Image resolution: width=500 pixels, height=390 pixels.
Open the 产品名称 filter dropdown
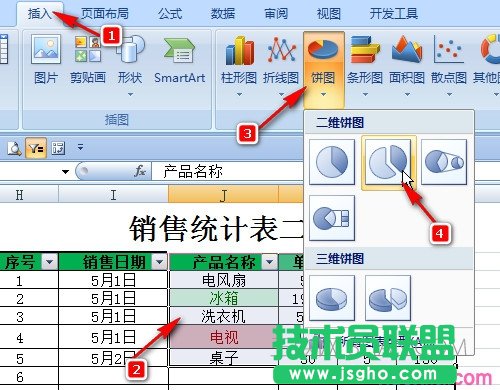tap(269, 262)
